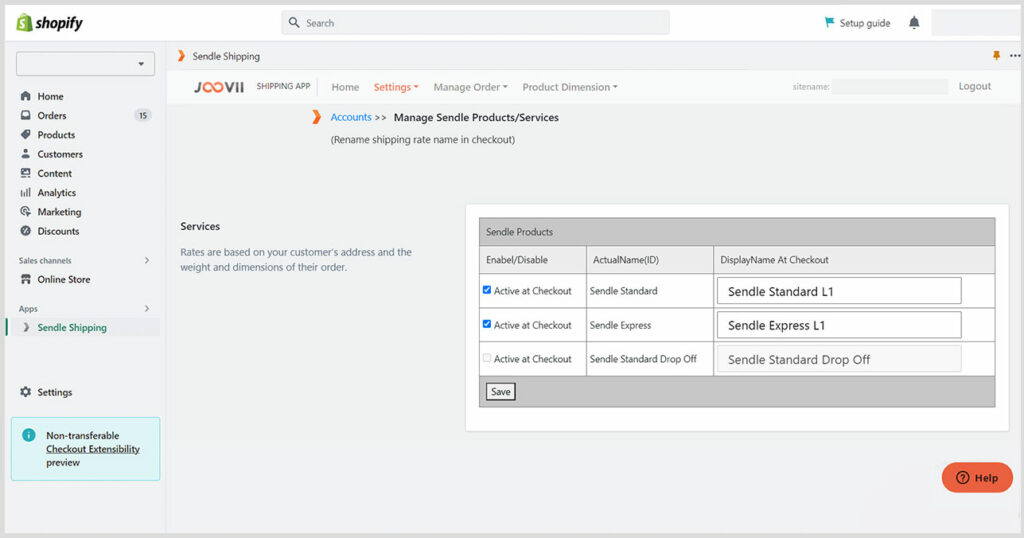
Task: Click the Marketing target icon
Action: pos(25,212)
